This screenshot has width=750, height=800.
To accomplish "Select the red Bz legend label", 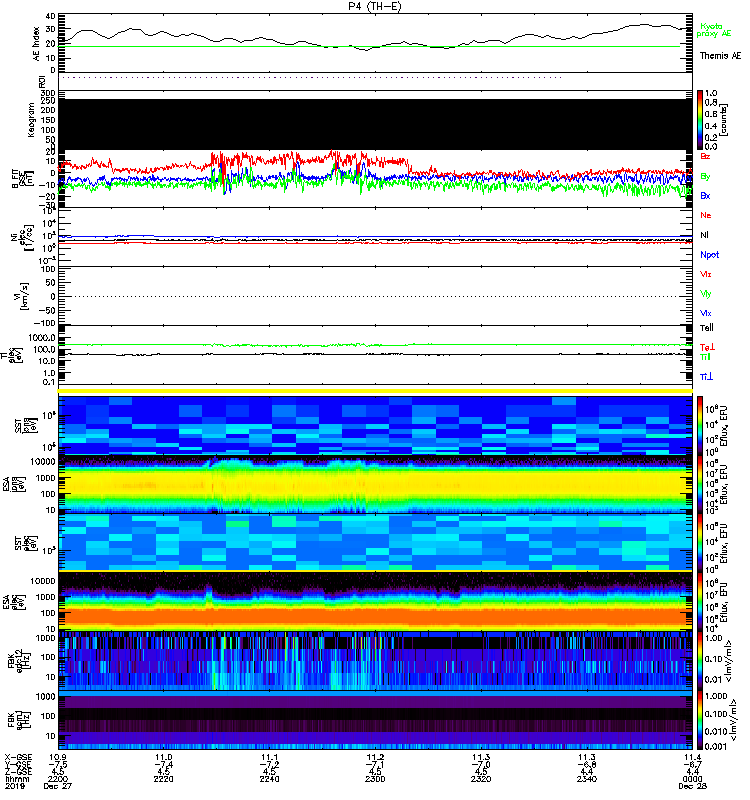I will pos(705,156).
